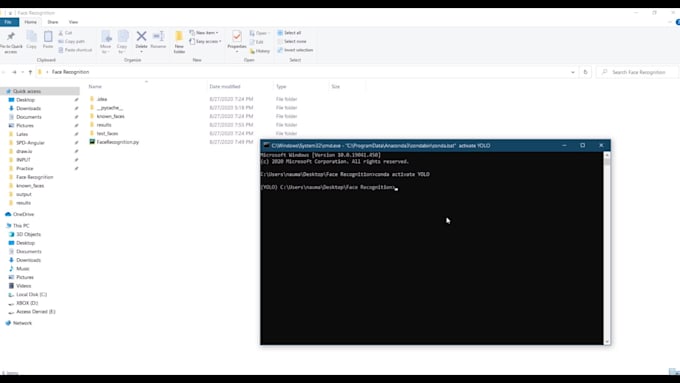Open SPD-Angular folder in Quick access

tap(30, 143)
